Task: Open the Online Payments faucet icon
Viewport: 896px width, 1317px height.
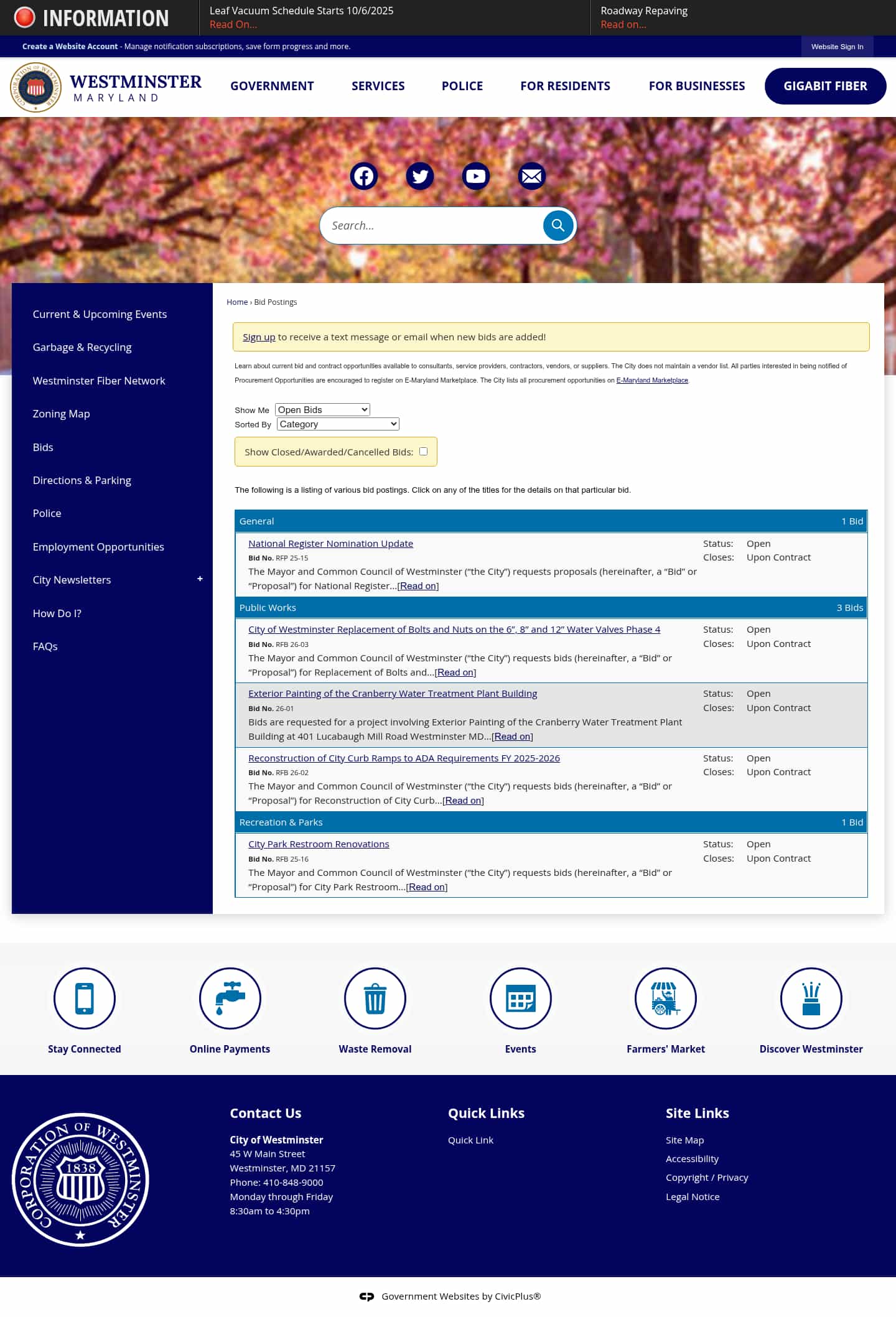Action: [230, 998]
